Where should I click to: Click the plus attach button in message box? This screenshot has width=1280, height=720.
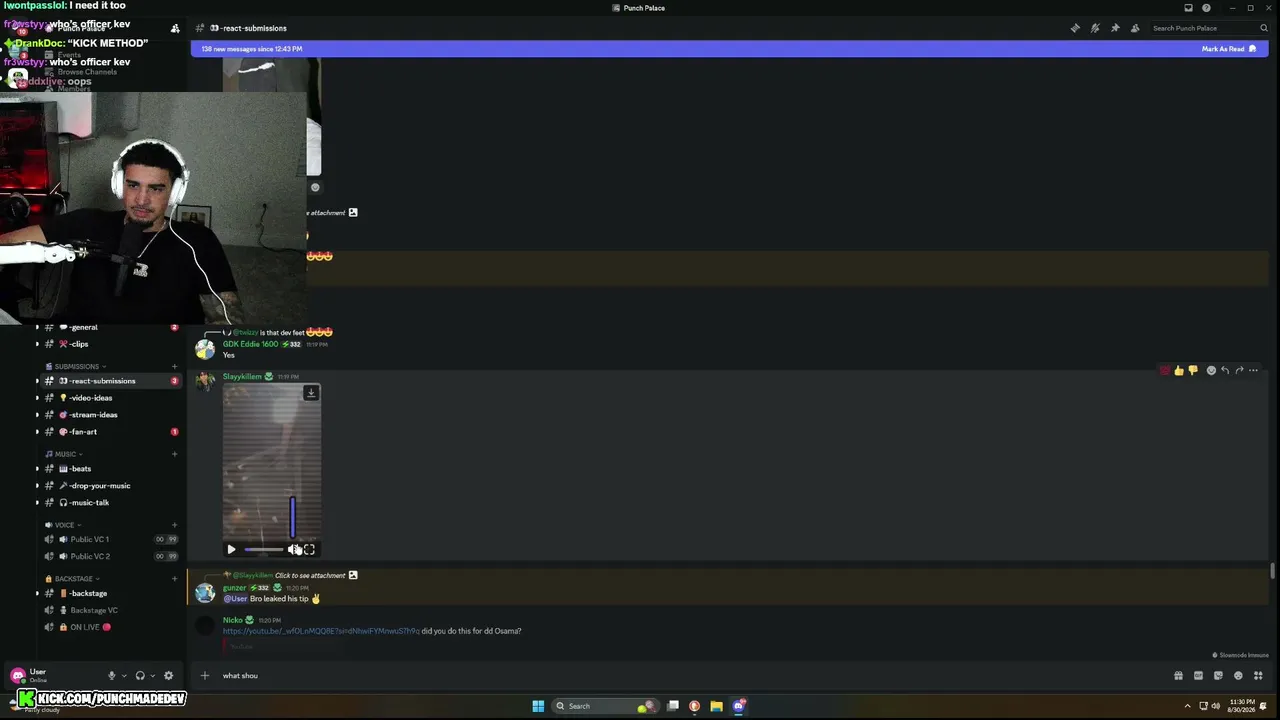click(205, 676)
